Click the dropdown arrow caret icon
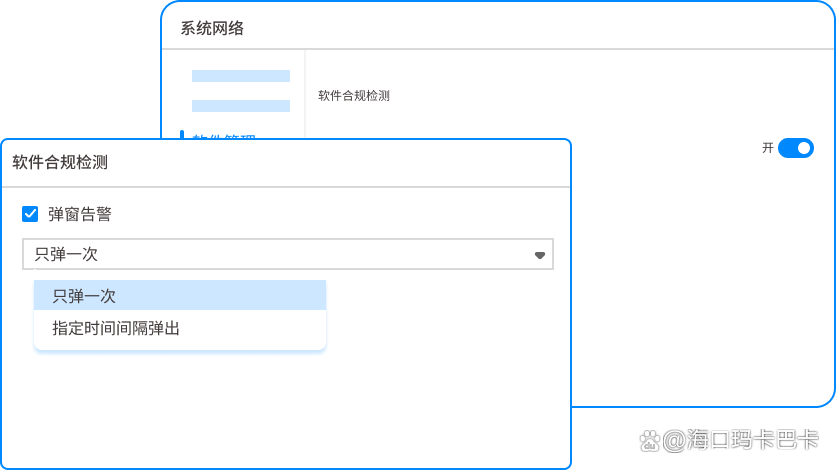This screenshot has height=470, width=836. click(x=540, y=255)
